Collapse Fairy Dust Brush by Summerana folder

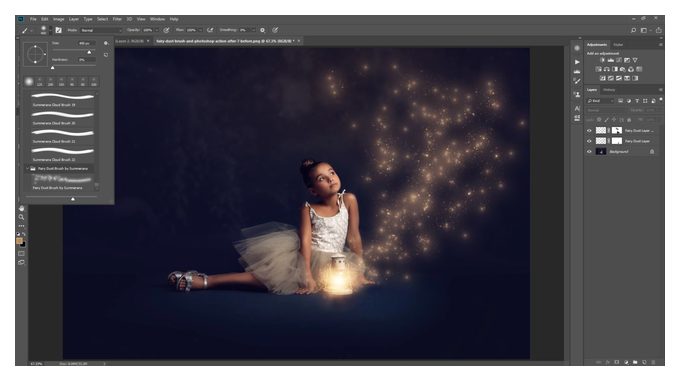coord(28,169)
